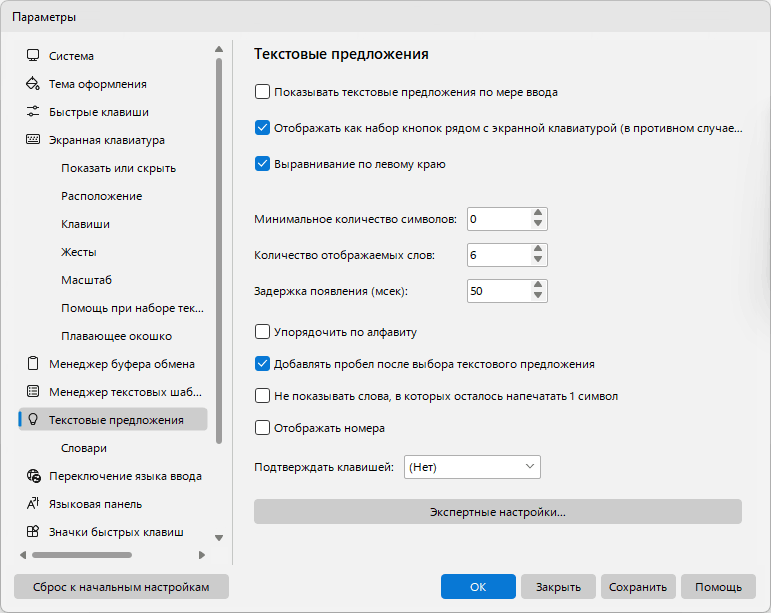Confirm with the OK button
This screenshot has width=771, height=613.
pos(478,586)
